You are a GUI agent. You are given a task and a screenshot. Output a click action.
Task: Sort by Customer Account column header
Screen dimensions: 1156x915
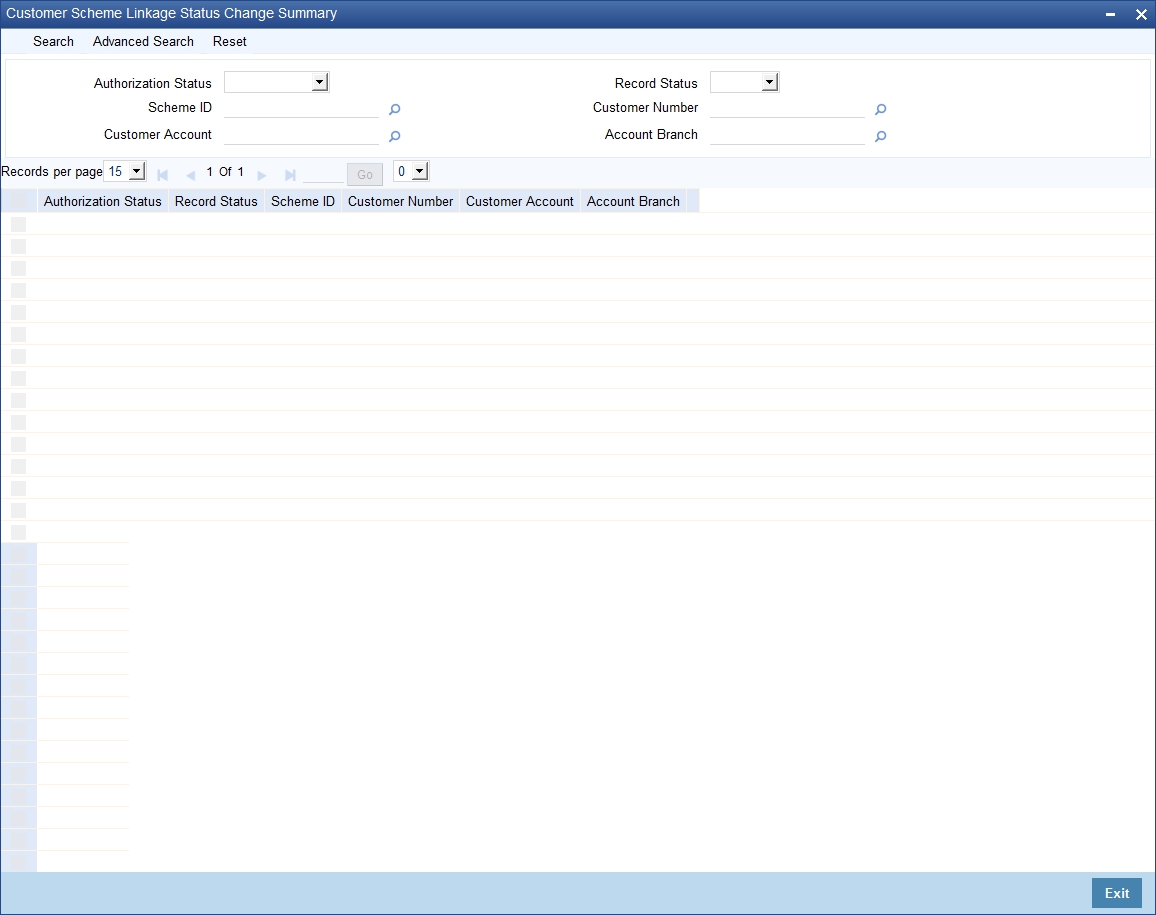tap(520, 201)
